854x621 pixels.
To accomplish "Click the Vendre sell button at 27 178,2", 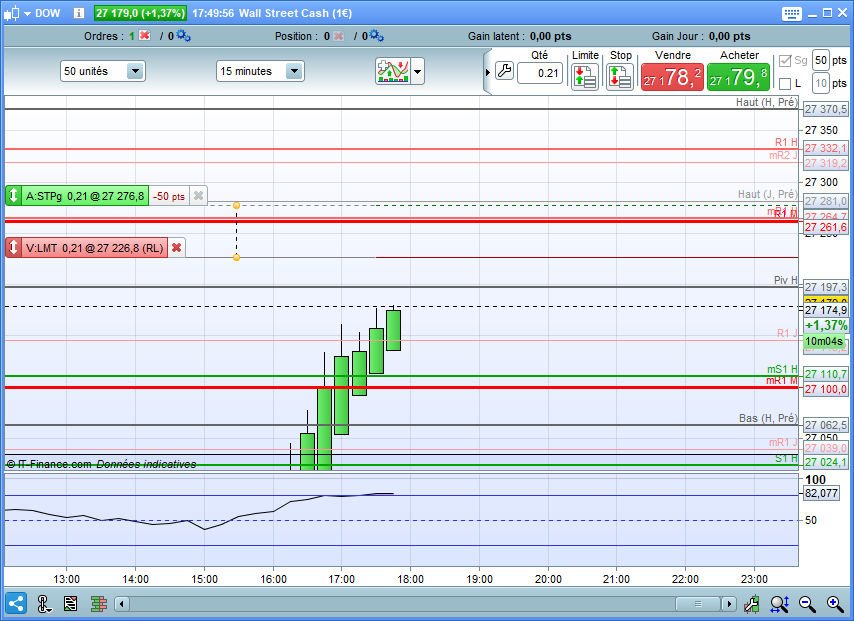I will tap(672, 77).
